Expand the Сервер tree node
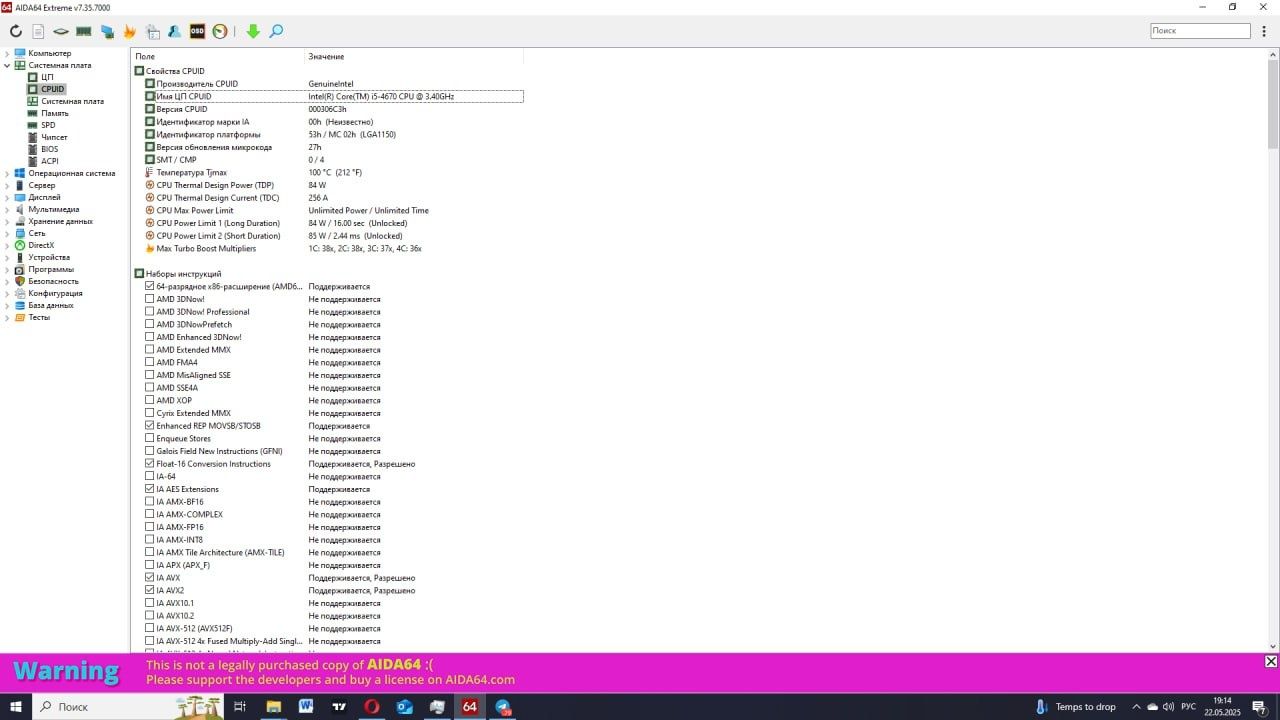1280x720 pixels. [7, 185]
